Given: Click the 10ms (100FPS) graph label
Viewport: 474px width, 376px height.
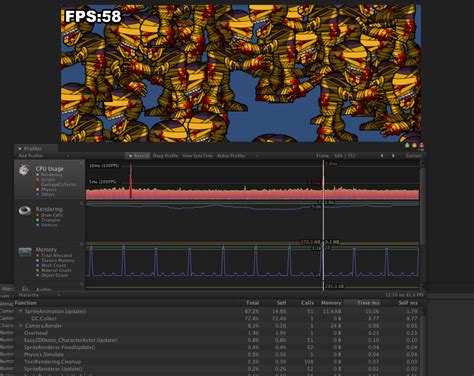Looking at the screenshot, I should pos(104,165).
